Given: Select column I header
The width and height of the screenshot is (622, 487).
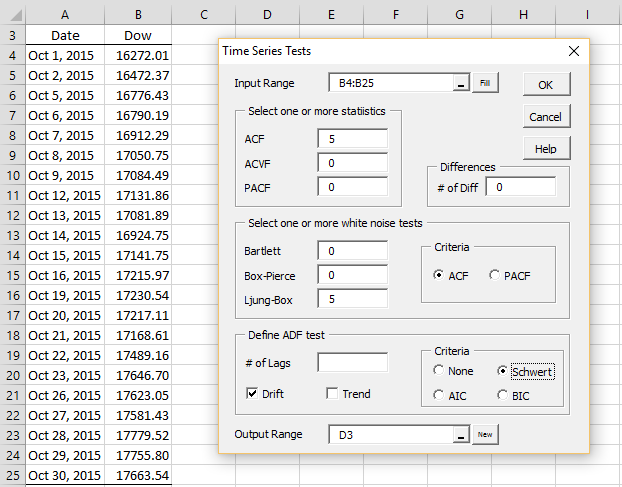Looking at the screenshot, I should tap(587, 15).
